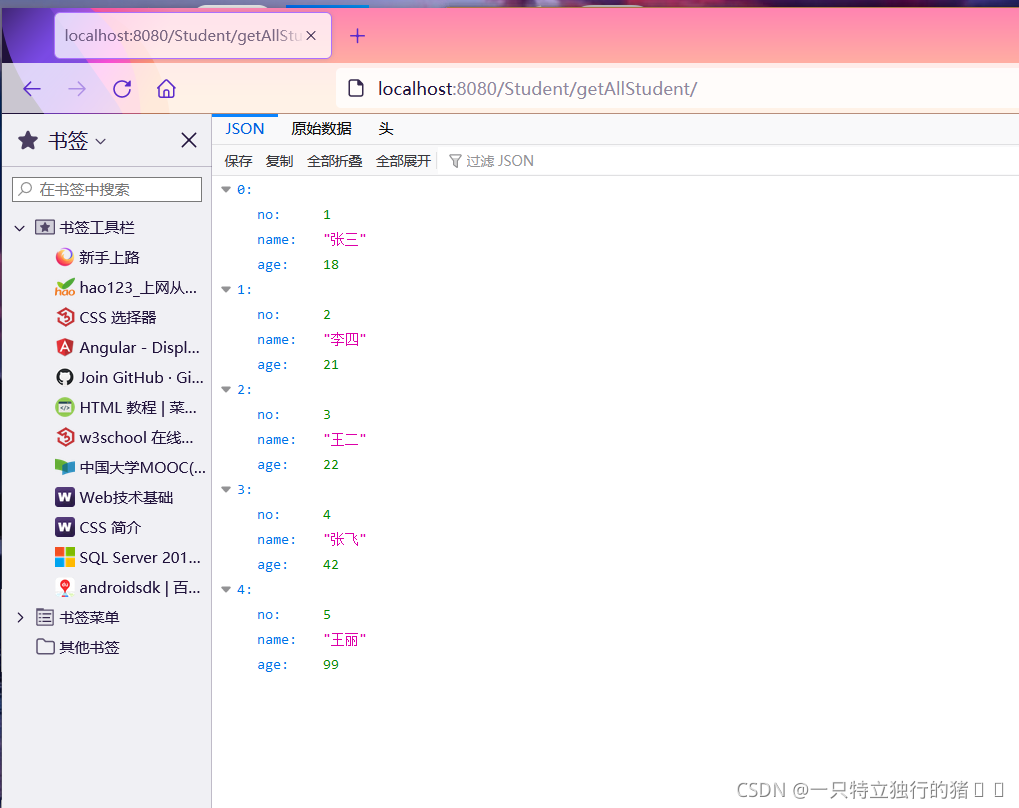Click 全部展开 to expand all

click(x=403, y=161)
